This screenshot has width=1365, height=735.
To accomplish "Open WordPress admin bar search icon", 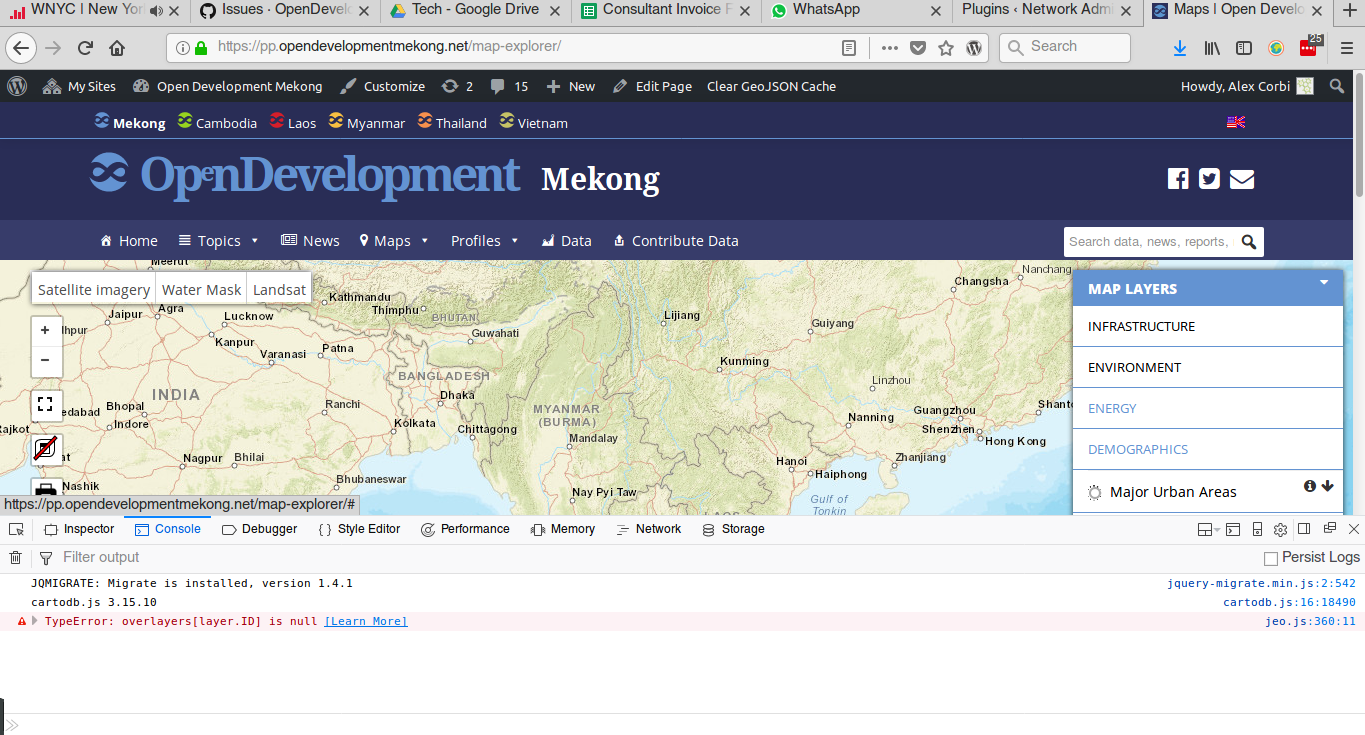I will point(1337,86).
